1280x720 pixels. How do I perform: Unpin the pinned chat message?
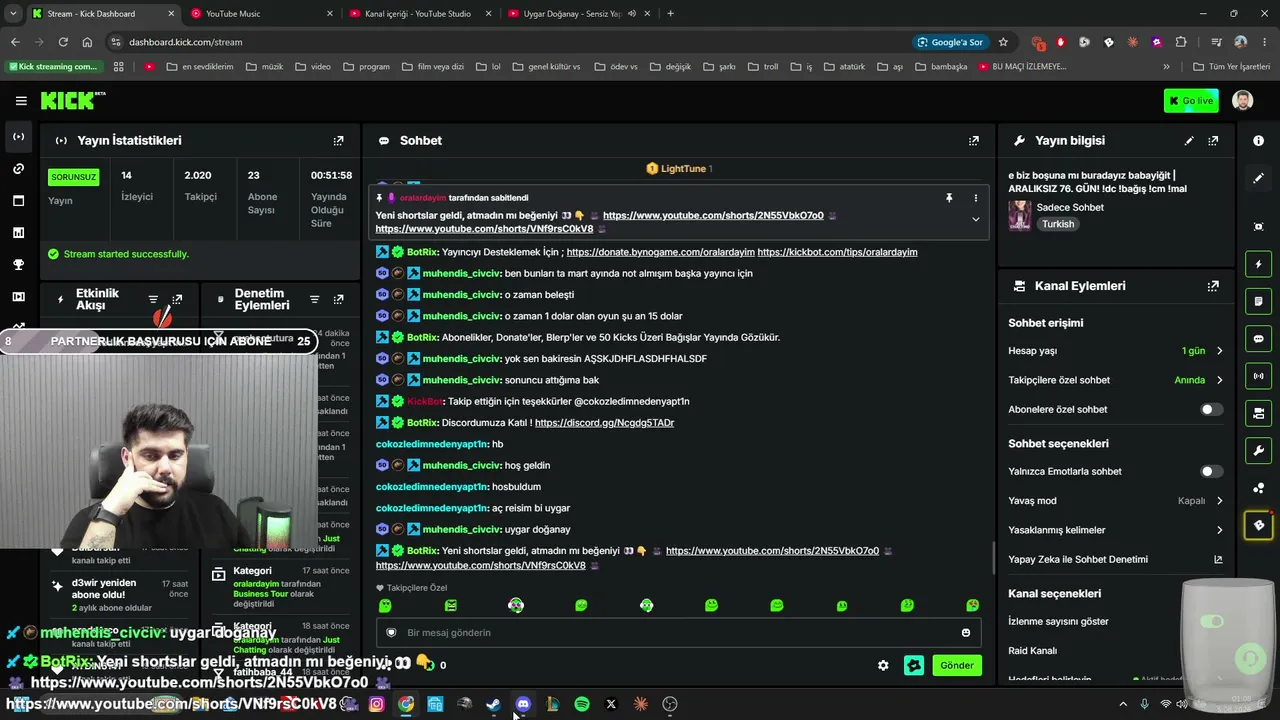(x=949, y=198)
